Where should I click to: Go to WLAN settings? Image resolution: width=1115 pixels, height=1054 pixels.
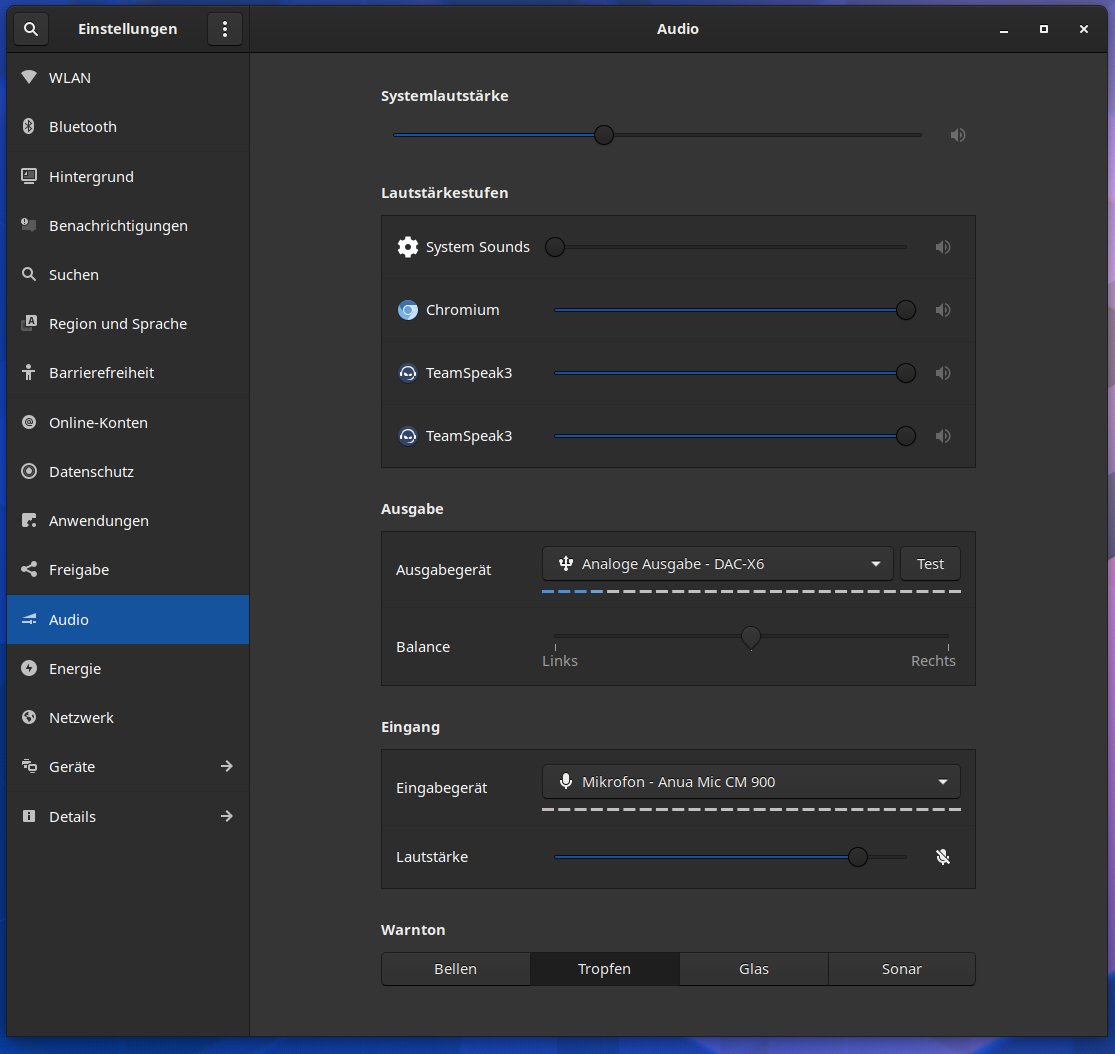pyautogui.click(x=128, y=78)
